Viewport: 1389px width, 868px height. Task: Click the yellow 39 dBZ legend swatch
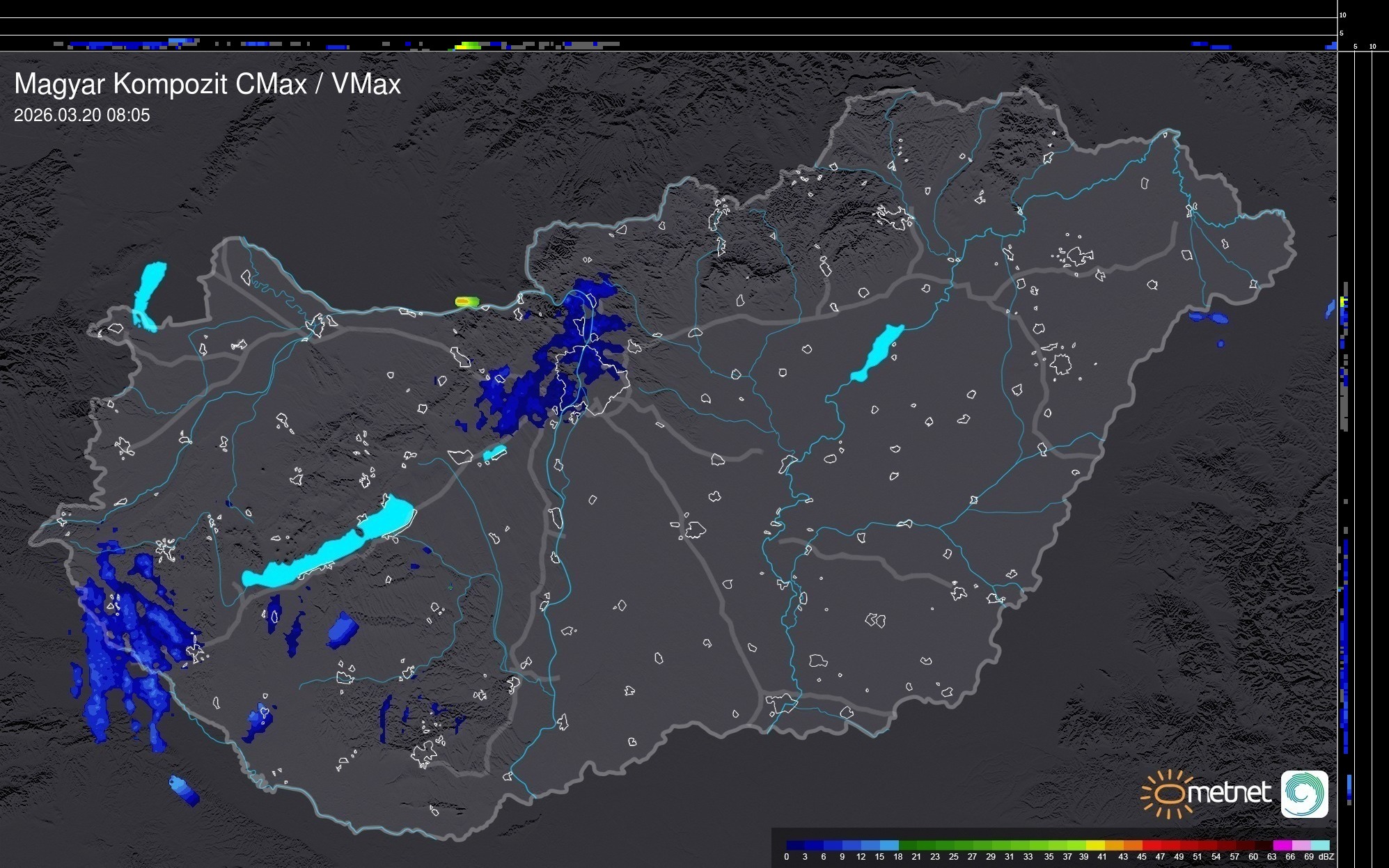tap(1095, 845)
